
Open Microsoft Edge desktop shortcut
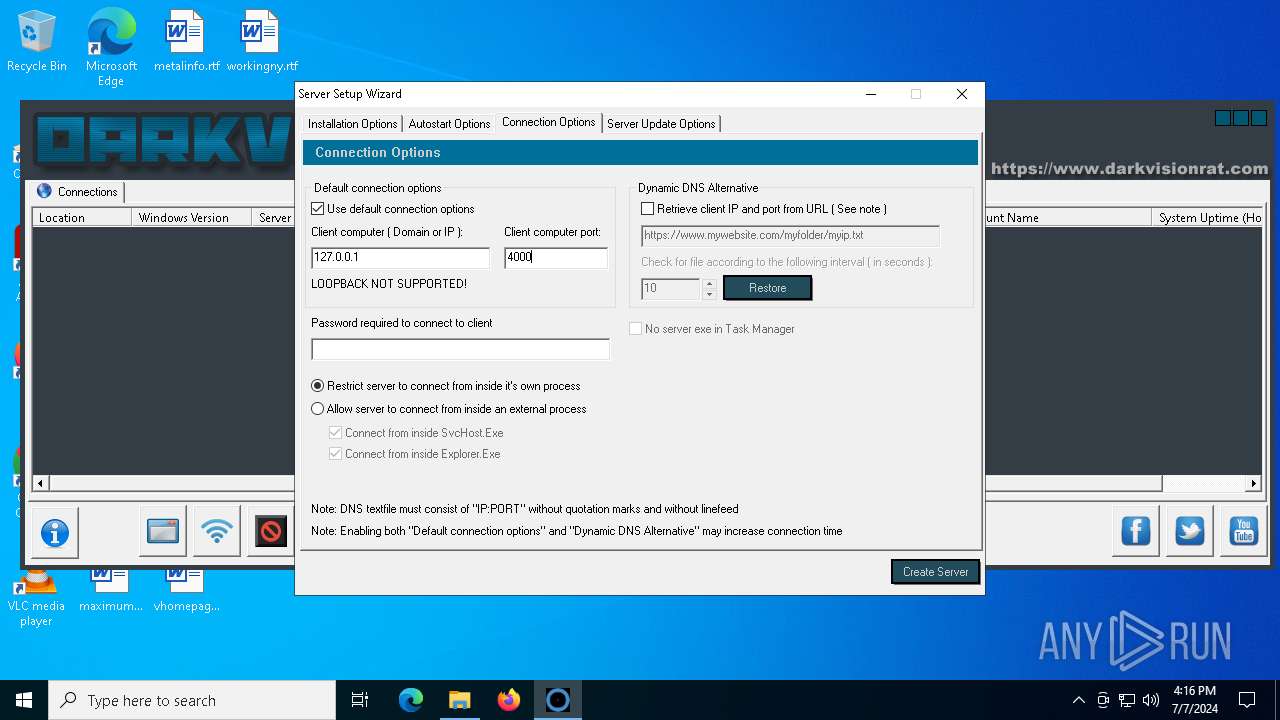(x=111, y=47)
